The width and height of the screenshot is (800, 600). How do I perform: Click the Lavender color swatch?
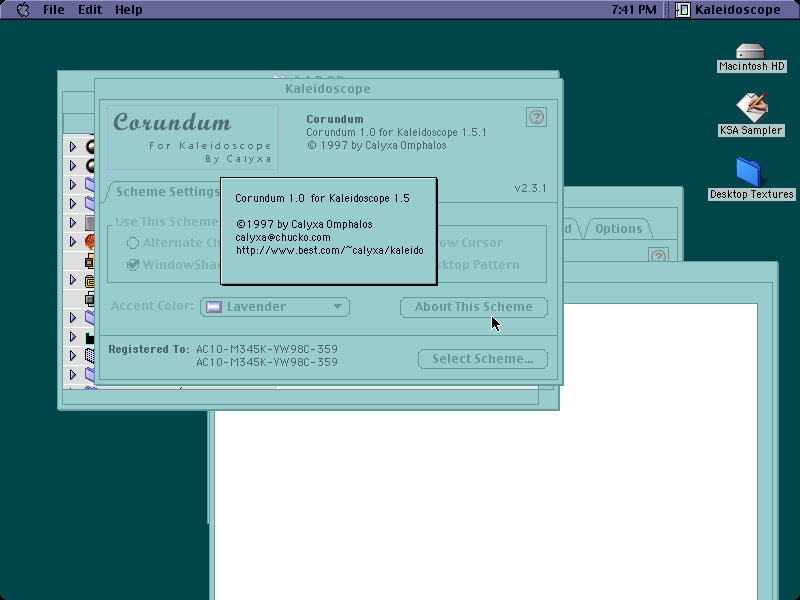click(x=214, y=307)
